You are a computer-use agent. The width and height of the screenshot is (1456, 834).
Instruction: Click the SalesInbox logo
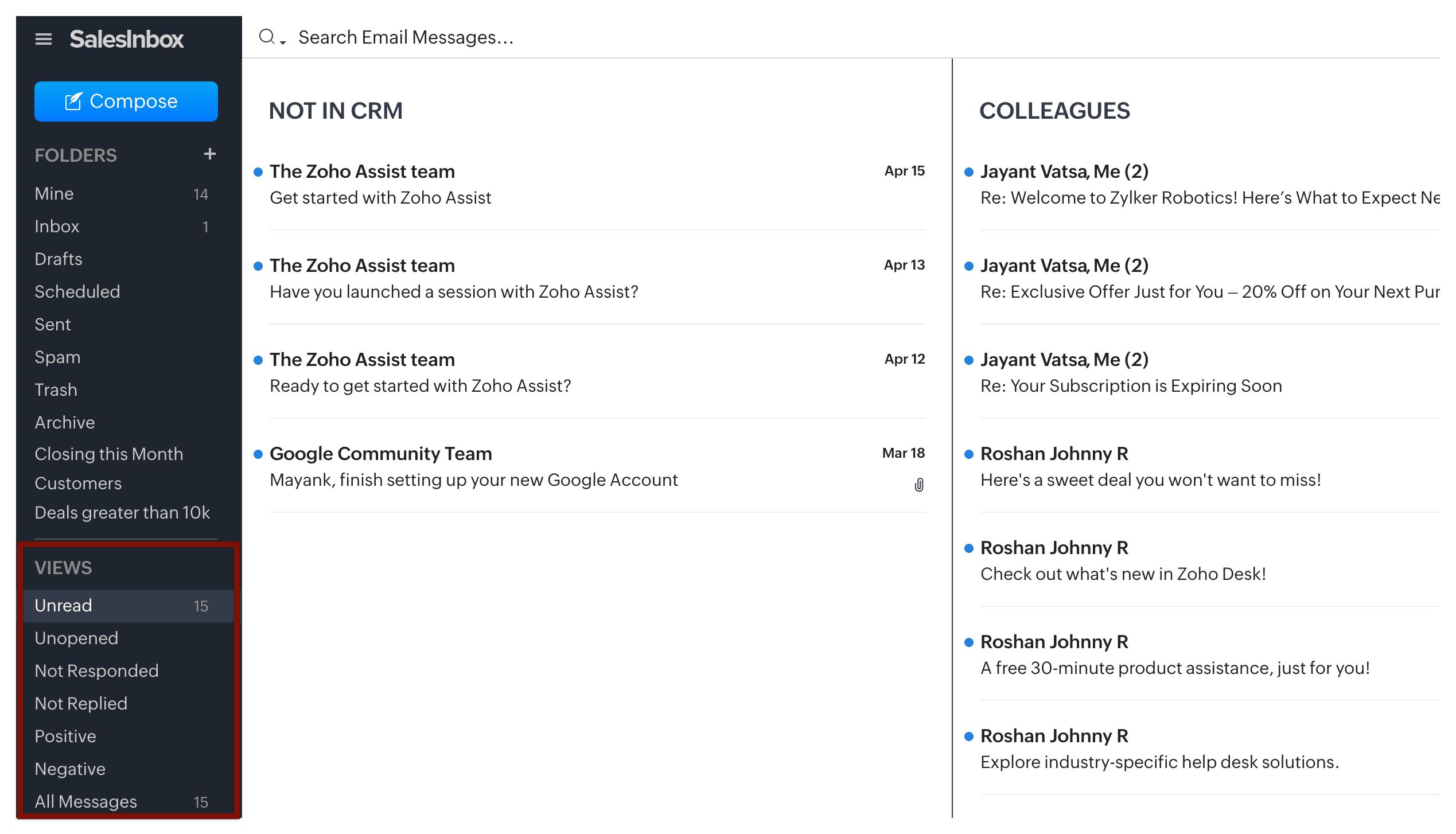point(127,39)
